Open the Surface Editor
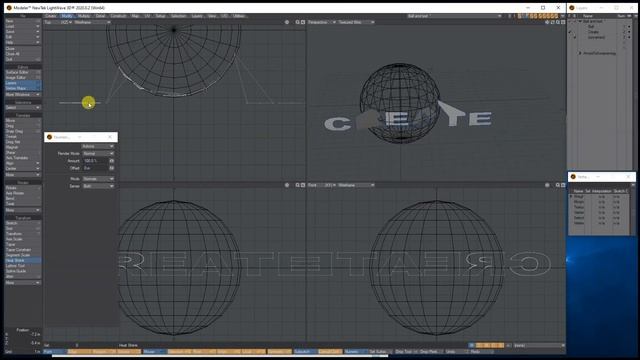Viewport: 640px width, 360px height. [23, 72]
